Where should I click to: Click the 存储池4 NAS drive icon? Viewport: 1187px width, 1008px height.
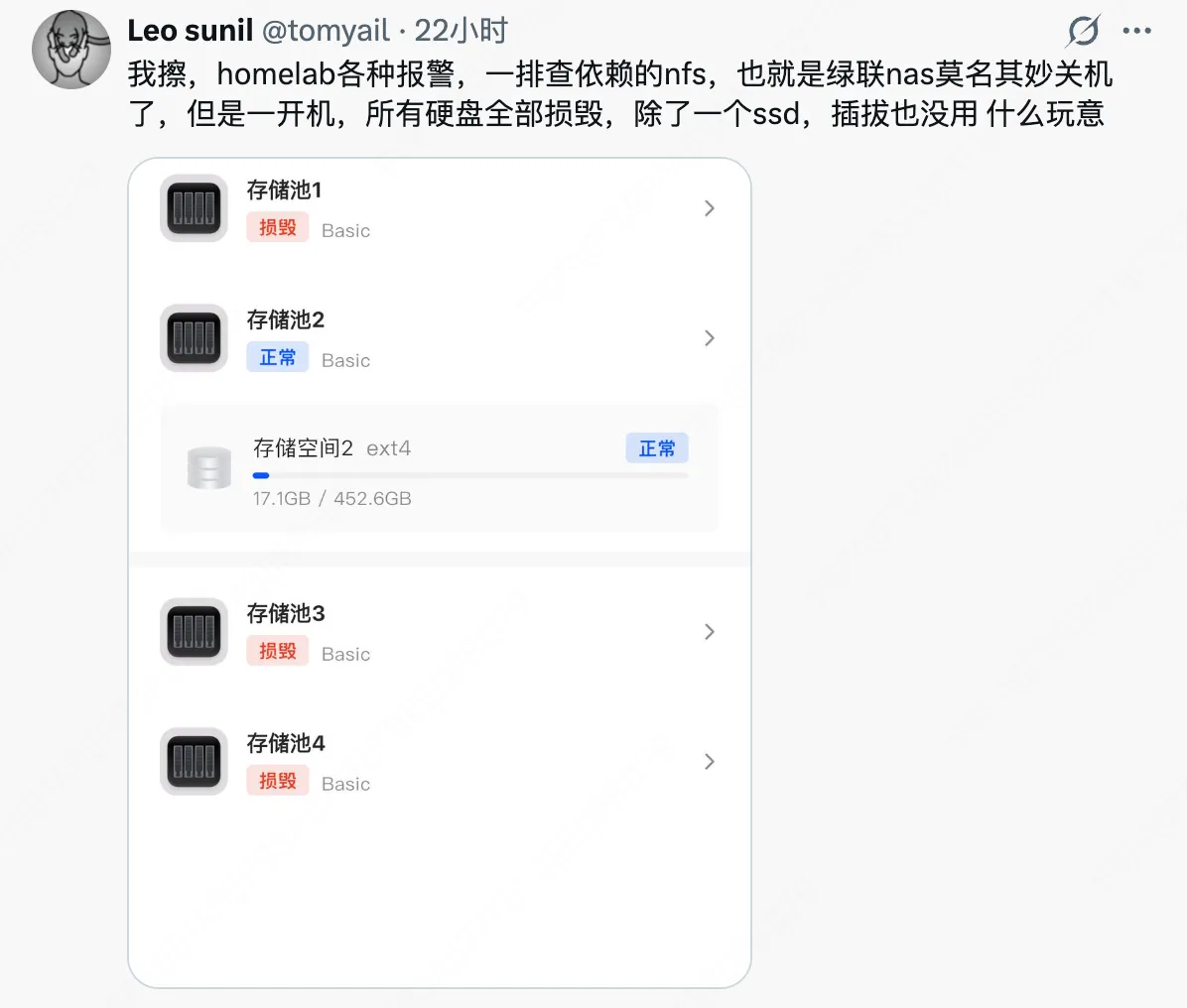pyautogui.click(x=194, y=761)
